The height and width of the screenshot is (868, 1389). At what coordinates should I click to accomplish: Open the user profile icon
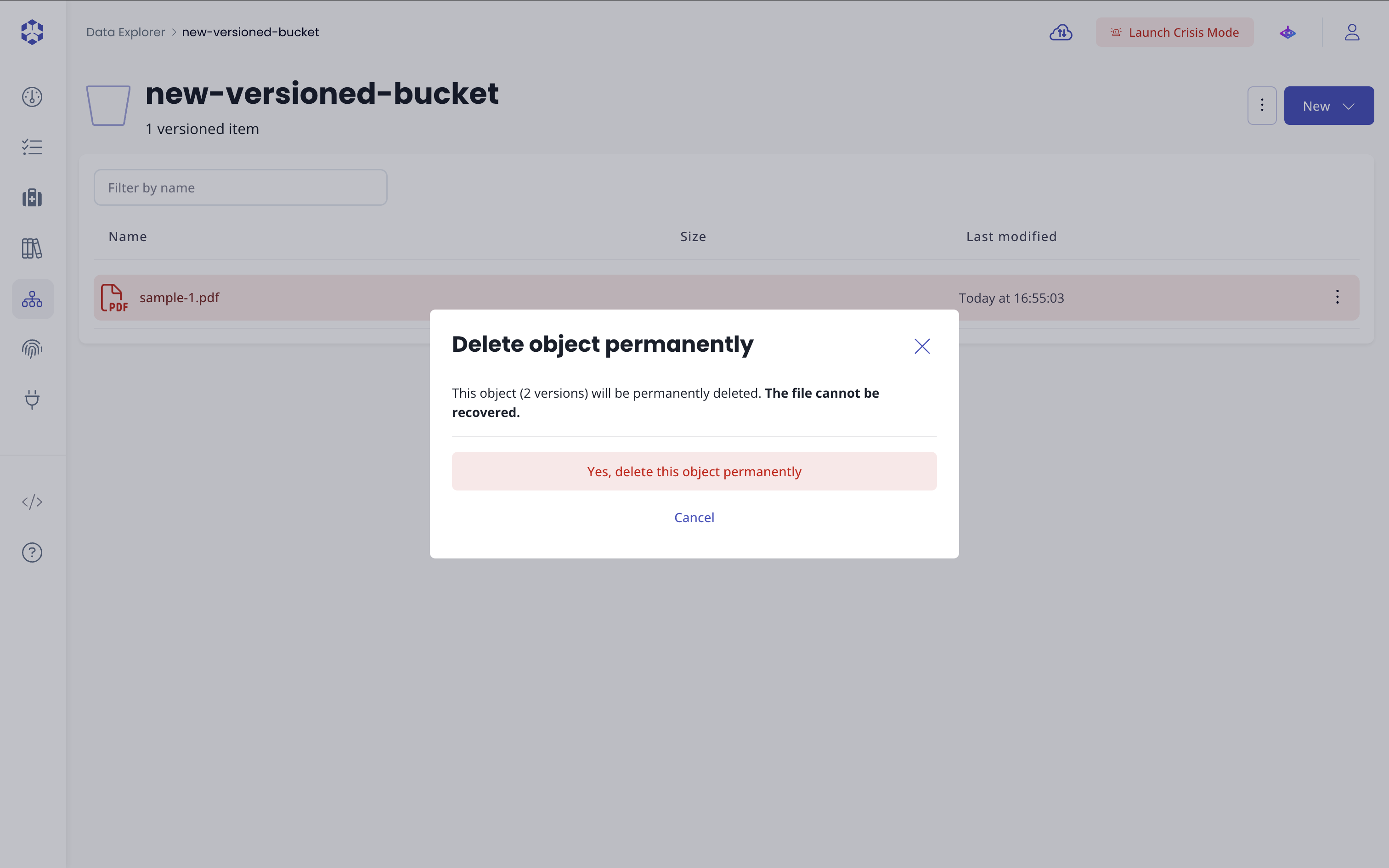tap(1352, 32)
